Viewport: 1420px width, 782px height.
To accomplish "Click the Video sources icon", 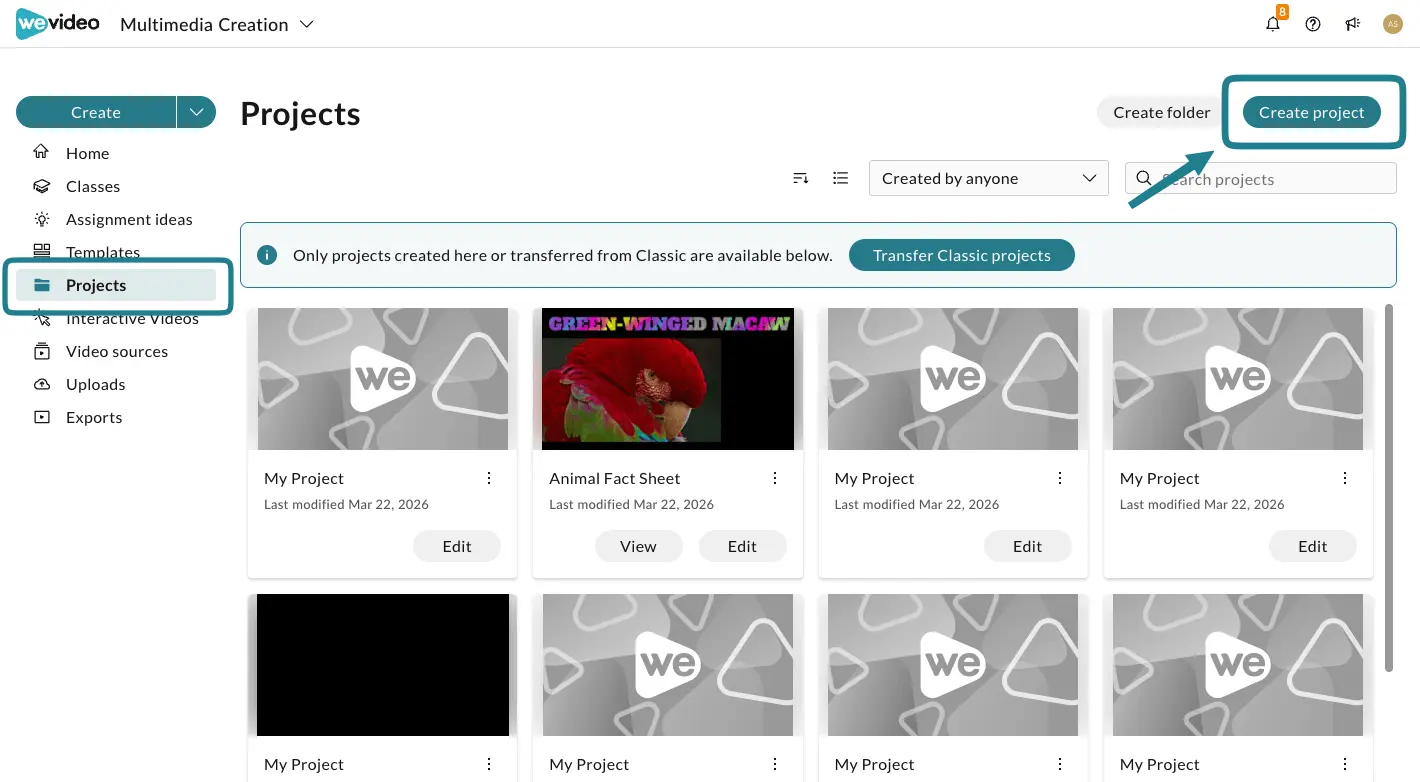I will 41,351.
